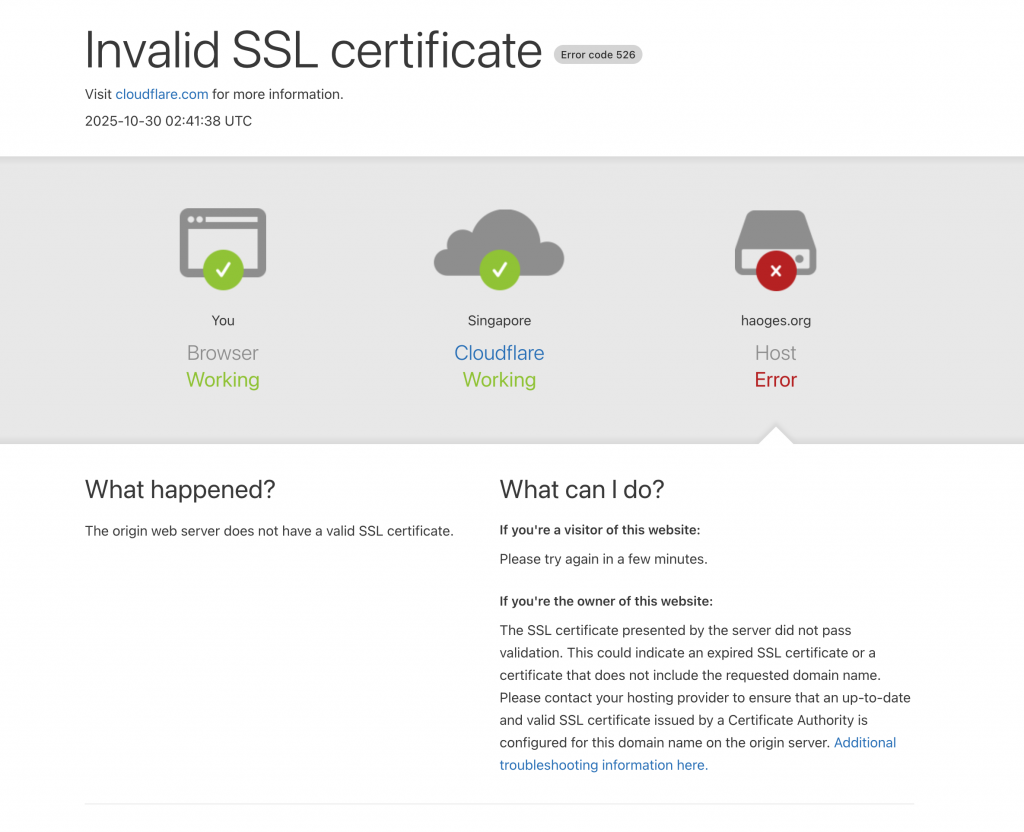Click the gray Host label
Screen dimensions: 1024x832
(x=775, y=353)
